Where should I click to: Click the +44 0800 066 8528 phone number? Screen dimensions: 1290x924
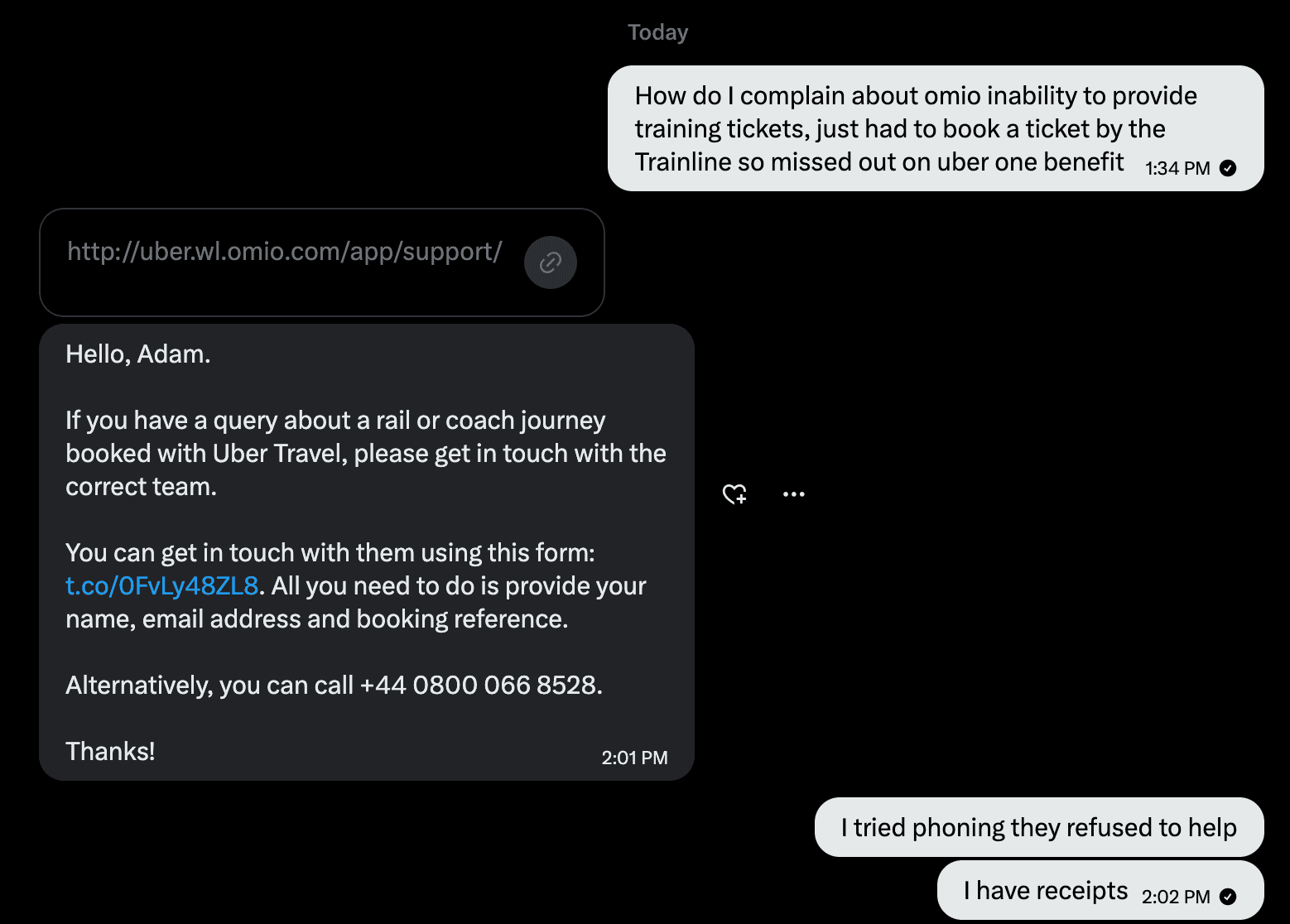480,686
